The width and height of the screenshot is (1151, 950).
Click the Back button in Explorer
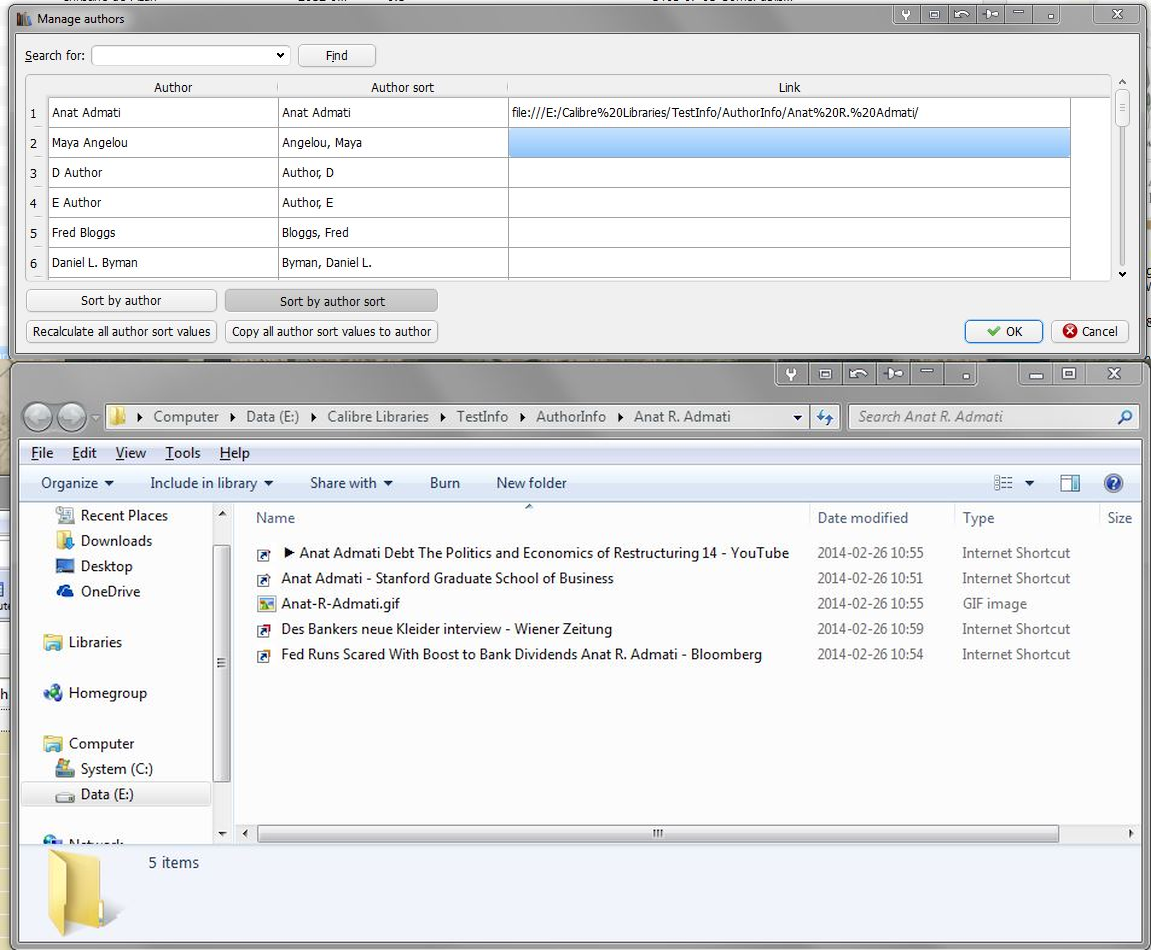point(38,417)
